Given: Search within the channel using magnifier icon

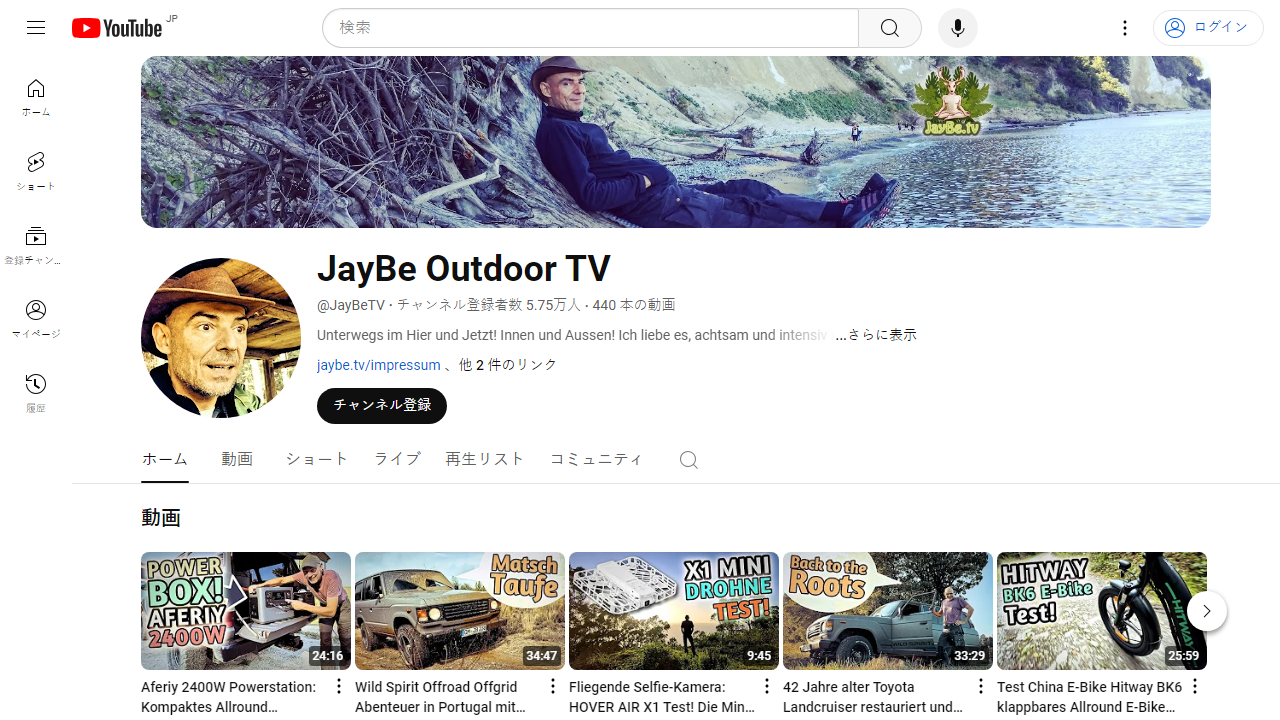Looking at the screenshot, I should pos(688,460).
